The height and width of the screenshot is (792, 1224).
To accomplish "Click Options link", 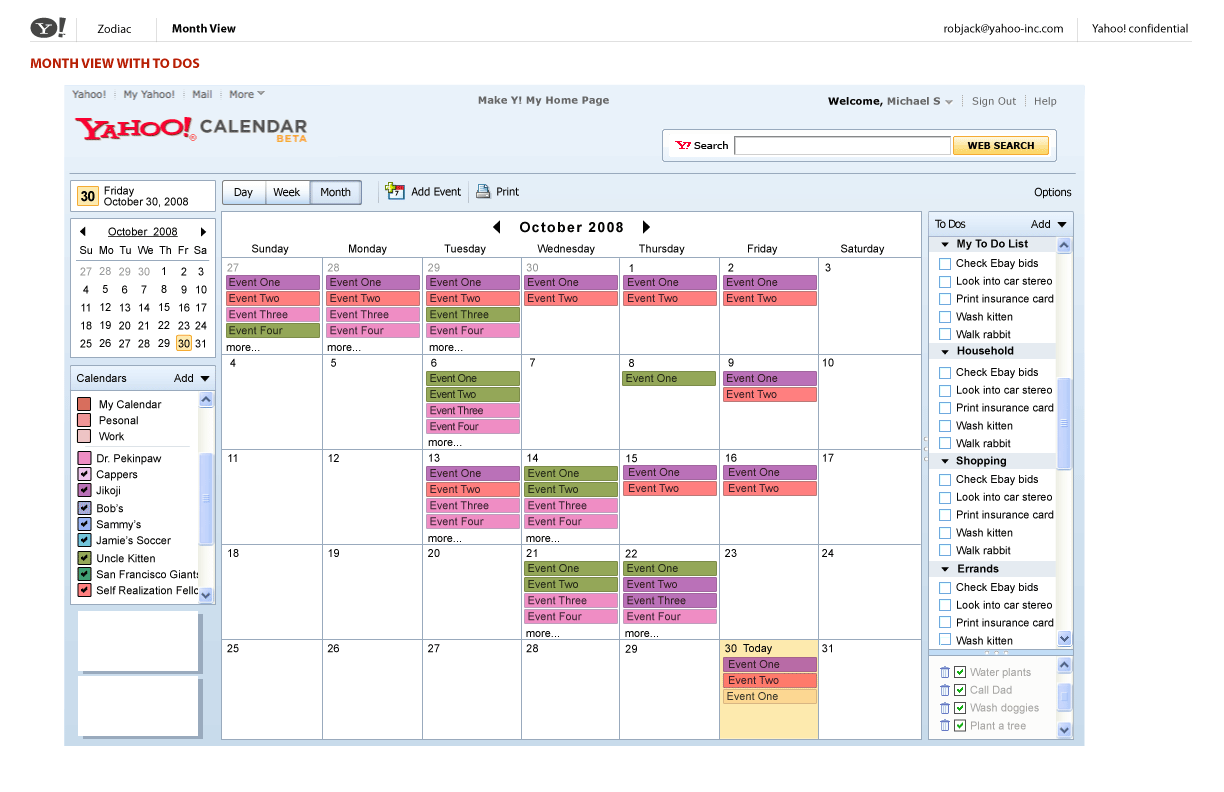I will pyautogui.click(x=1053, y=192).
